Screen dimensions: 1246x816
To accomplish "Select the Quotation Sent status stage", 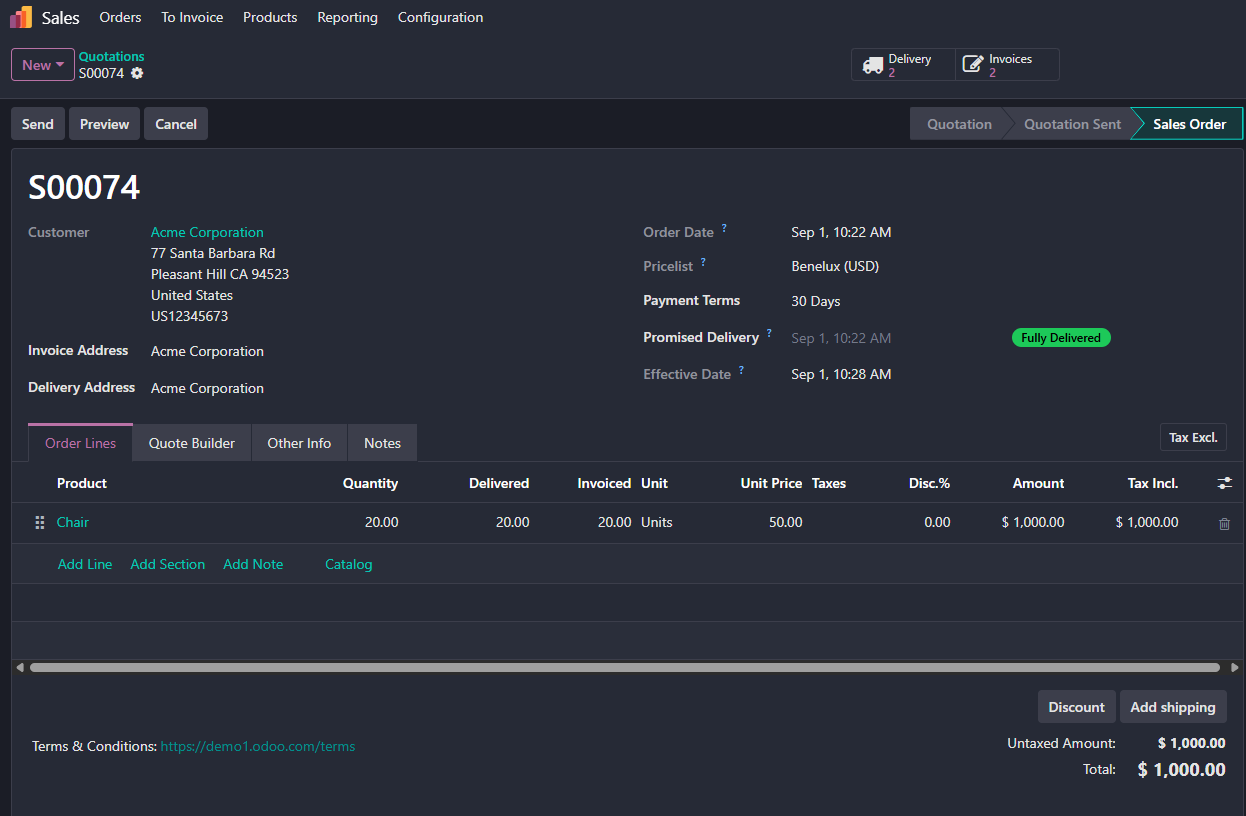I will click(1072, 124).
